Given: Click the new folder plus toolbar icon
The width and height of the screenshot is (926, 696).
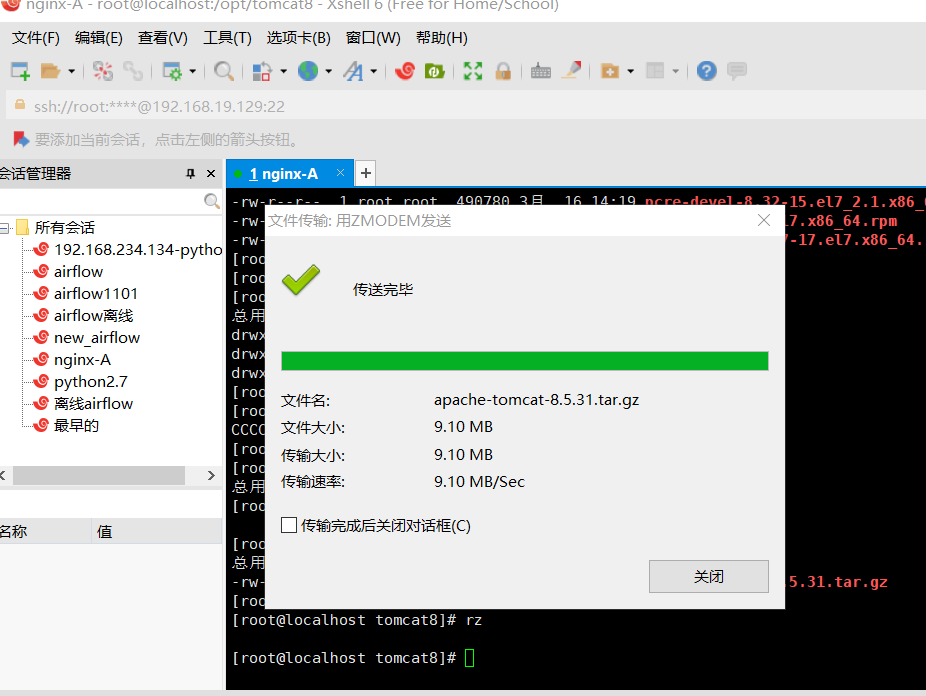Looking at the screenshot, I should coord(609,71).
